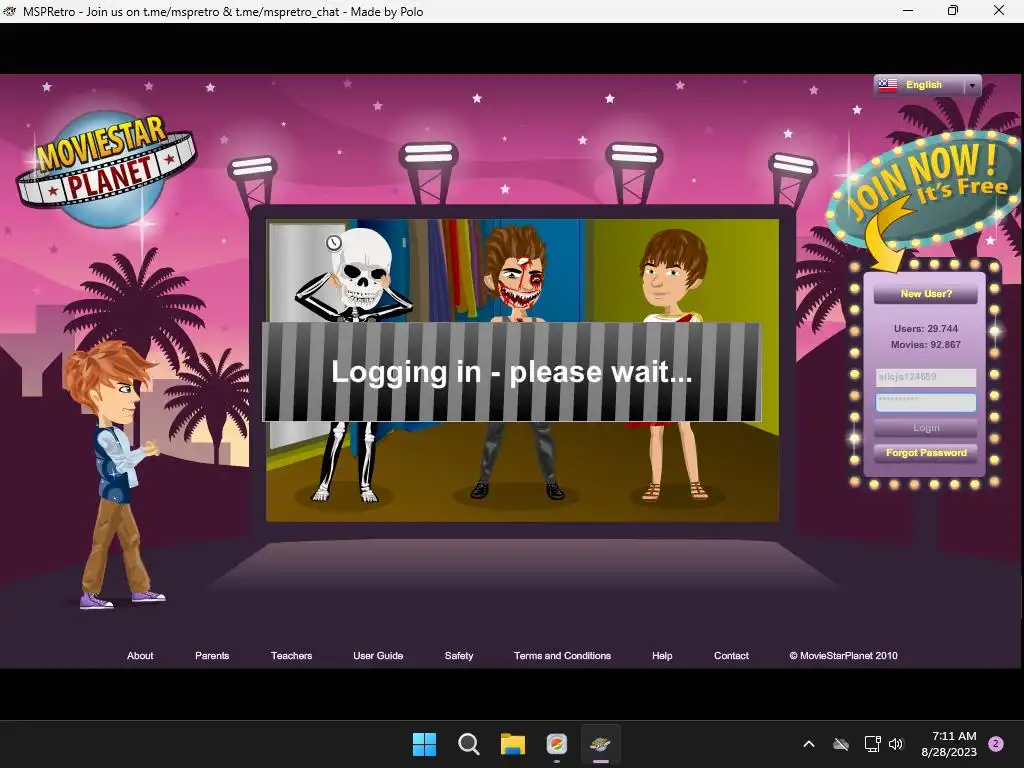Show hidden system tray icons
The image size is (1024, 768).
point(808,744)
